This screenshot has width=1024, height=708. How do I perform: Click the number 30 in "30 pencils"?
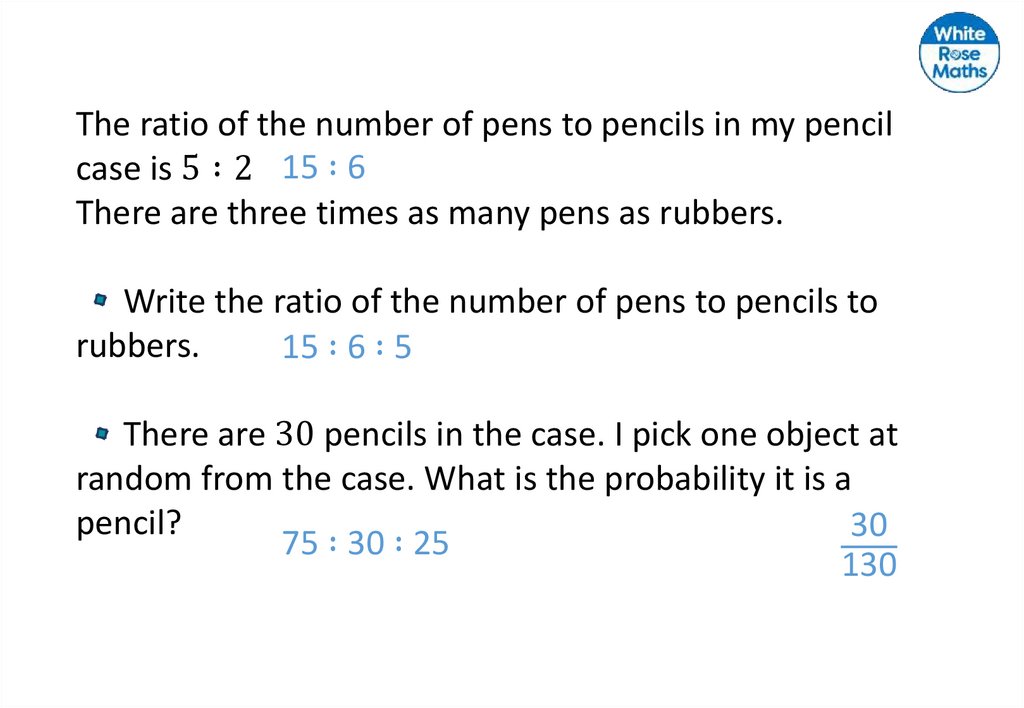(x=299, y=436)
